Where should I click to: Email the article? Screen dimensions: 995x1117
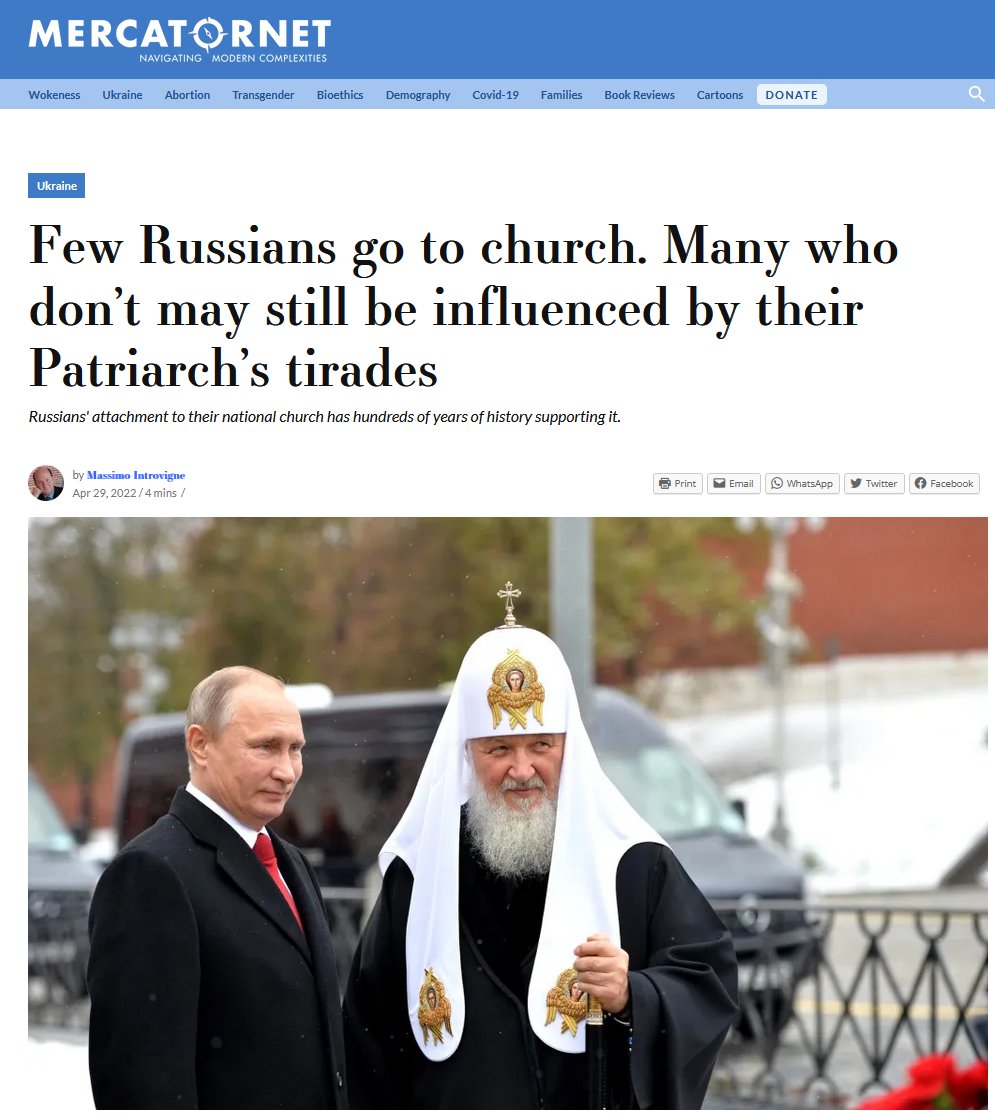pos(734,483)
